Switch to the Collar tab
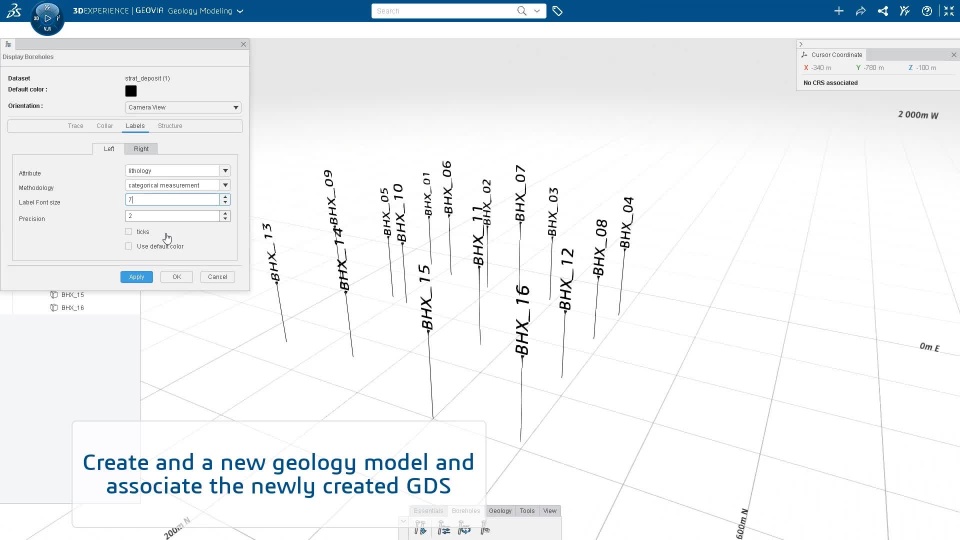Image resolution: width=960 pixels, height=540 pixels. click(x=105, y=126)
